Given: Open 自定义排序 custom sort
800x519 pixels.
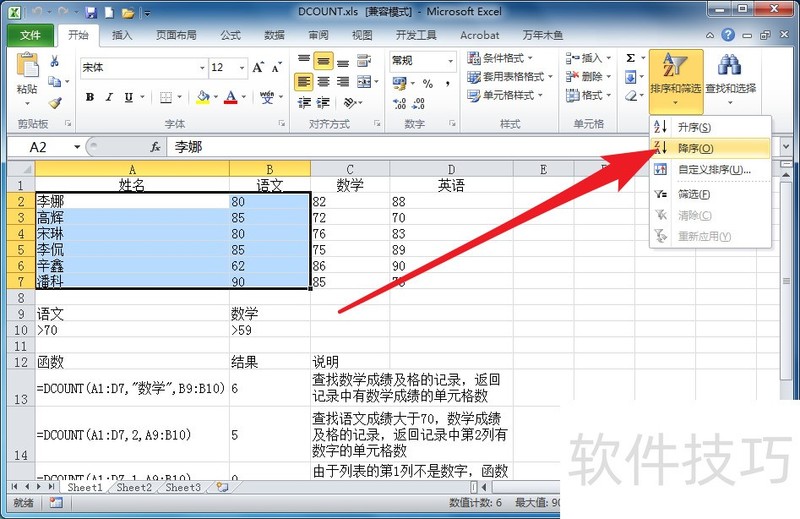Looking at the screenshot, I should point(710,169).
